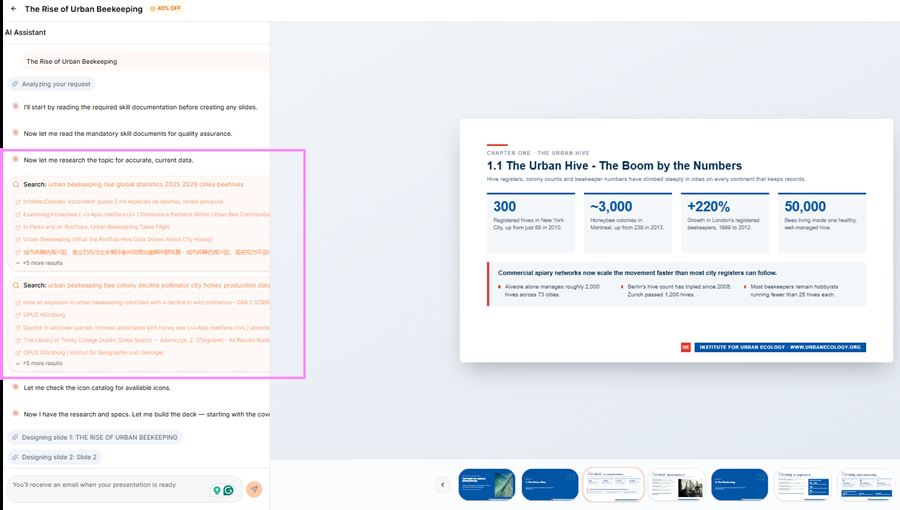Click the 'Analyzing your request' status chip

[x=52, y=84]
